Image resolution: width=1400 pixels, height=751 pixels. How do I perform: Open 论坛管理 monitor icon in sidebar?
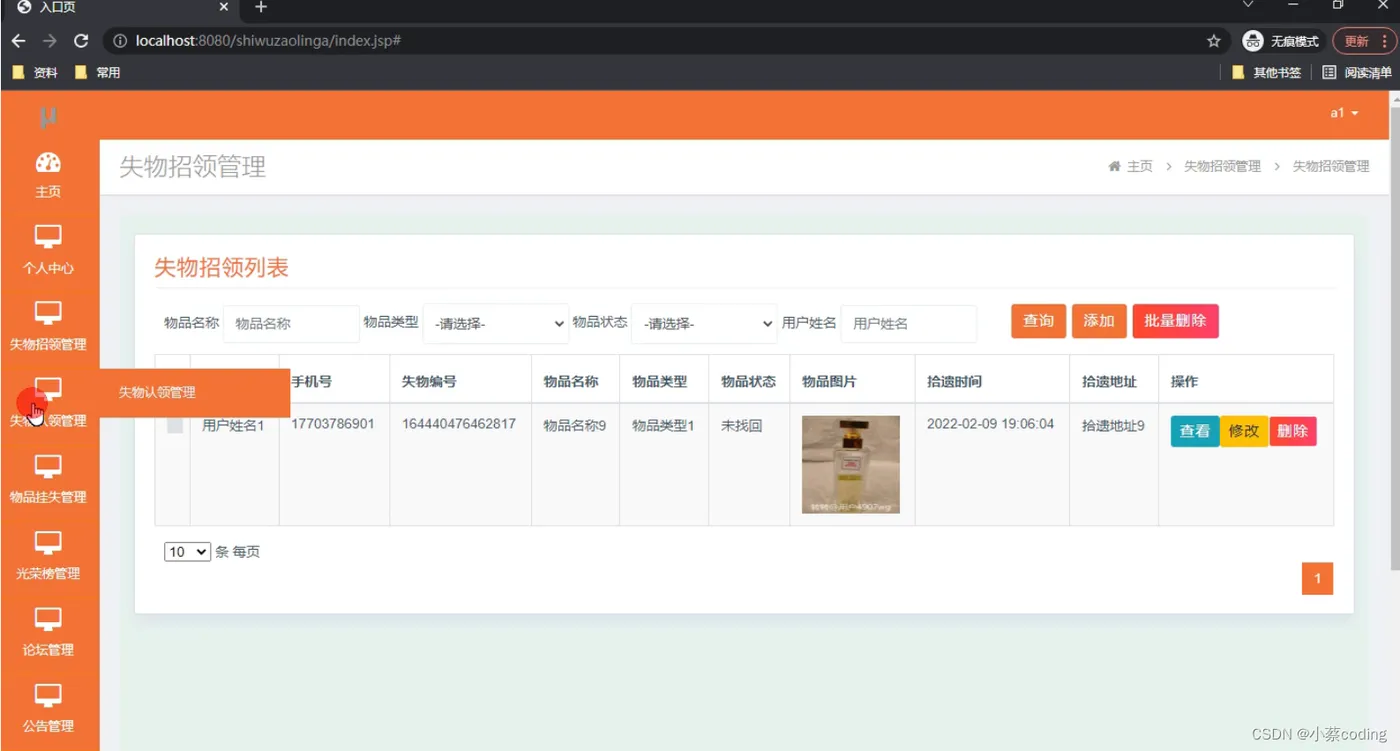pyautogui.click(x=48, y=618)
